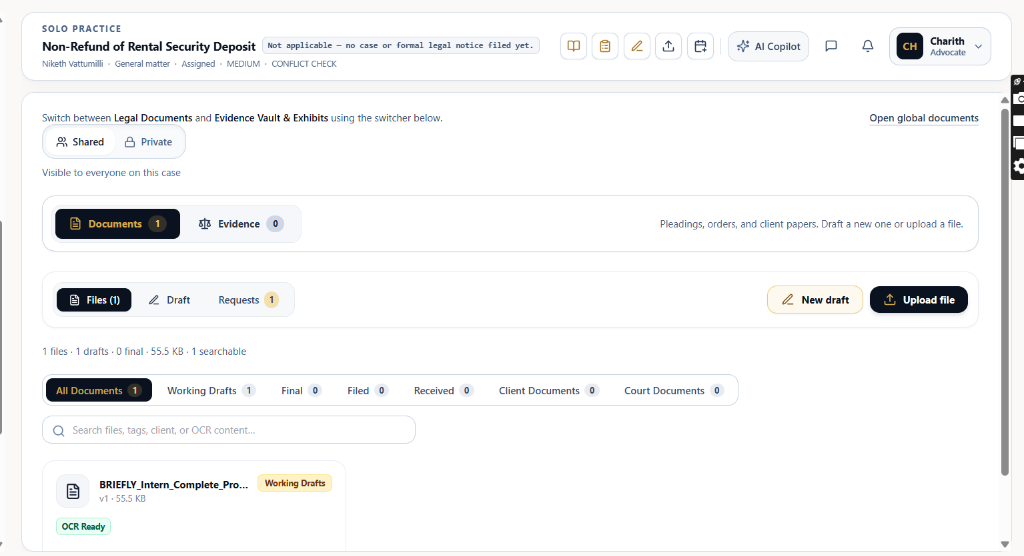
Task: Click the Requests count badge
Action: [272, 300]
